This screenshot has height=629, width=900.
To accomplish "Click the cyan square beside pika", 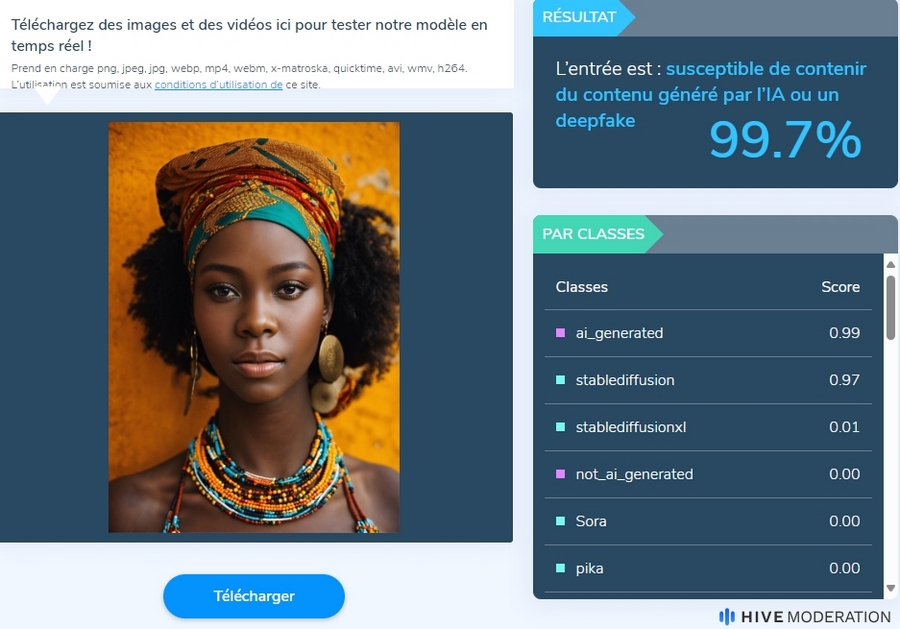I will [x=561, y=568].
